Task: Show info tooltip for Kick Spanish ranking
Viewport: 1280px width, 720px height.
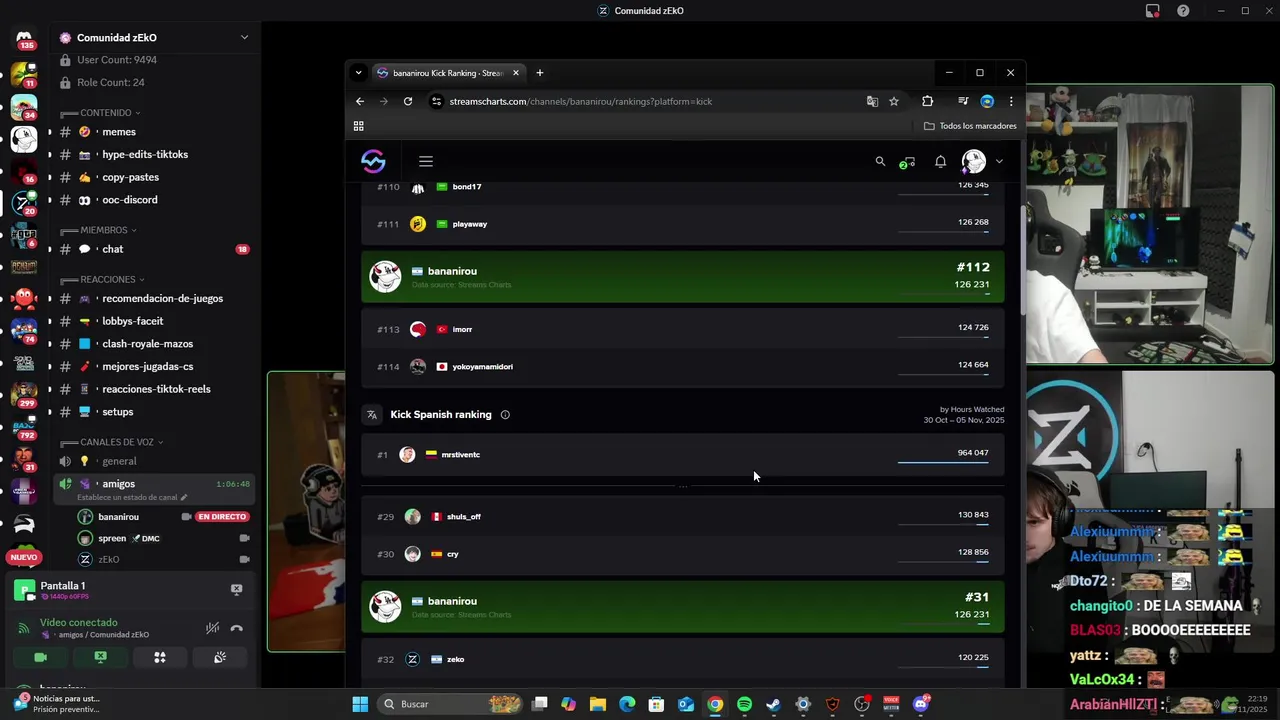Action: (505, 414)
